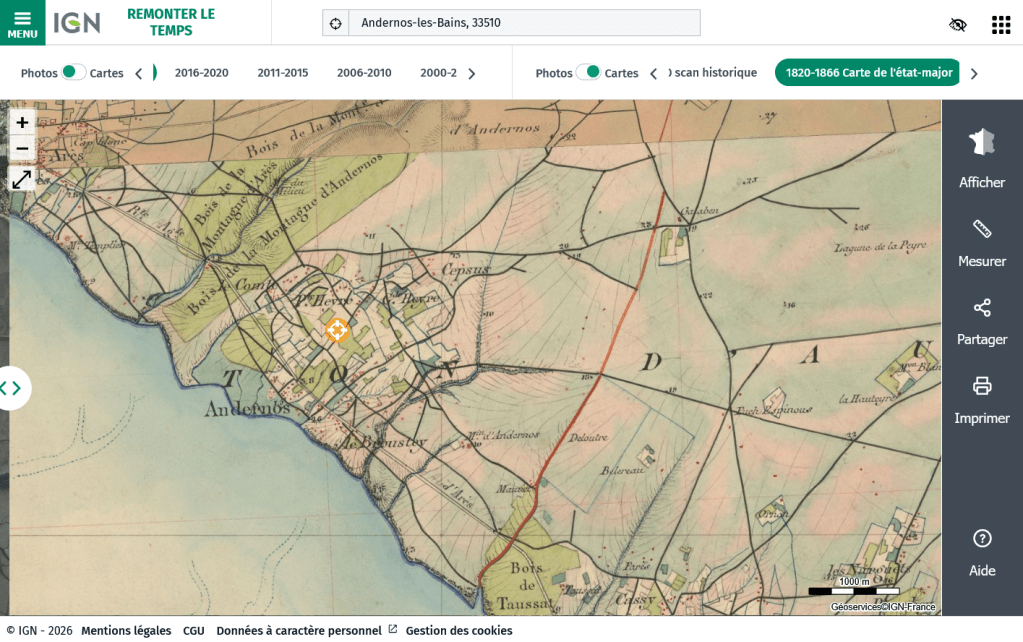Toggle right Photos/Cartes switch
Viewport: 1023px width, 642px height.
coord(588,72)
